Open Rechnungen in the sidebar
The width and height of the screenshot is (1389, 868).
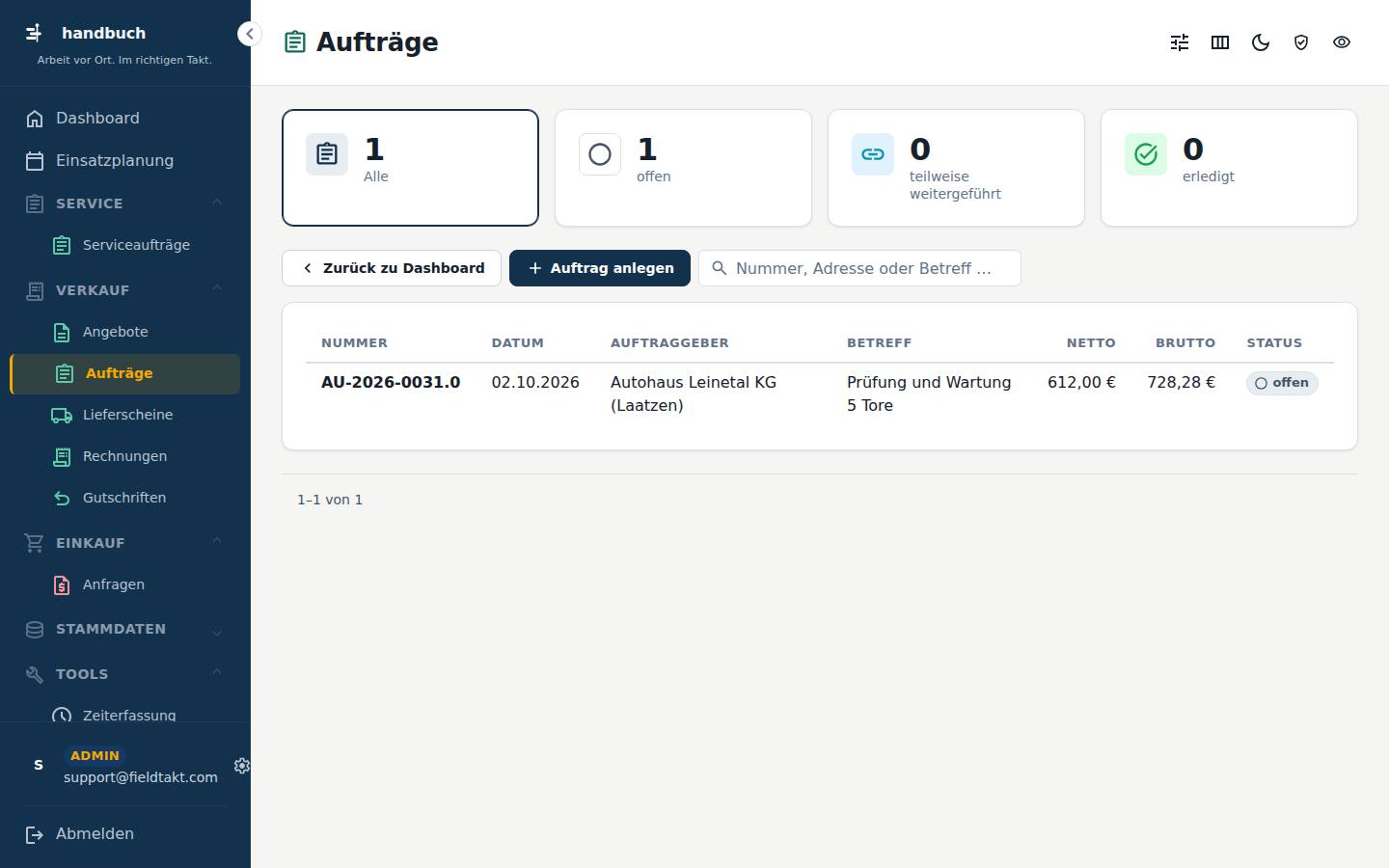click(125, 456)
